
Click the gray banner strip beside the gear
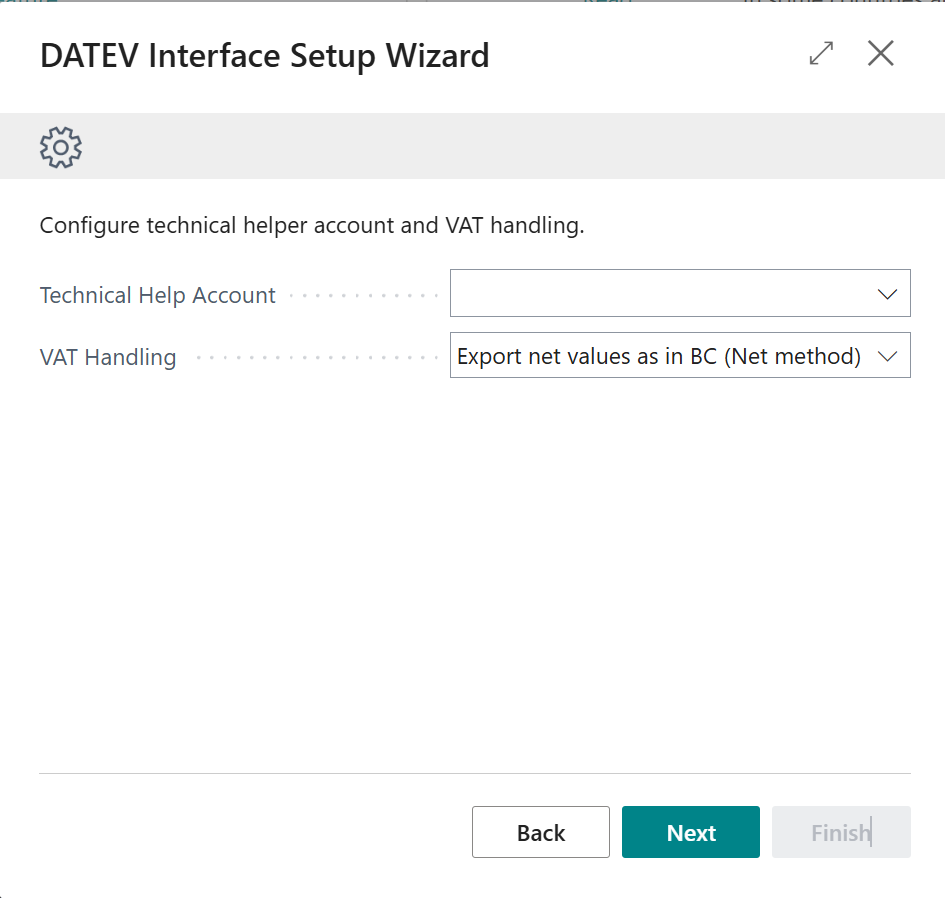point(500,147)
